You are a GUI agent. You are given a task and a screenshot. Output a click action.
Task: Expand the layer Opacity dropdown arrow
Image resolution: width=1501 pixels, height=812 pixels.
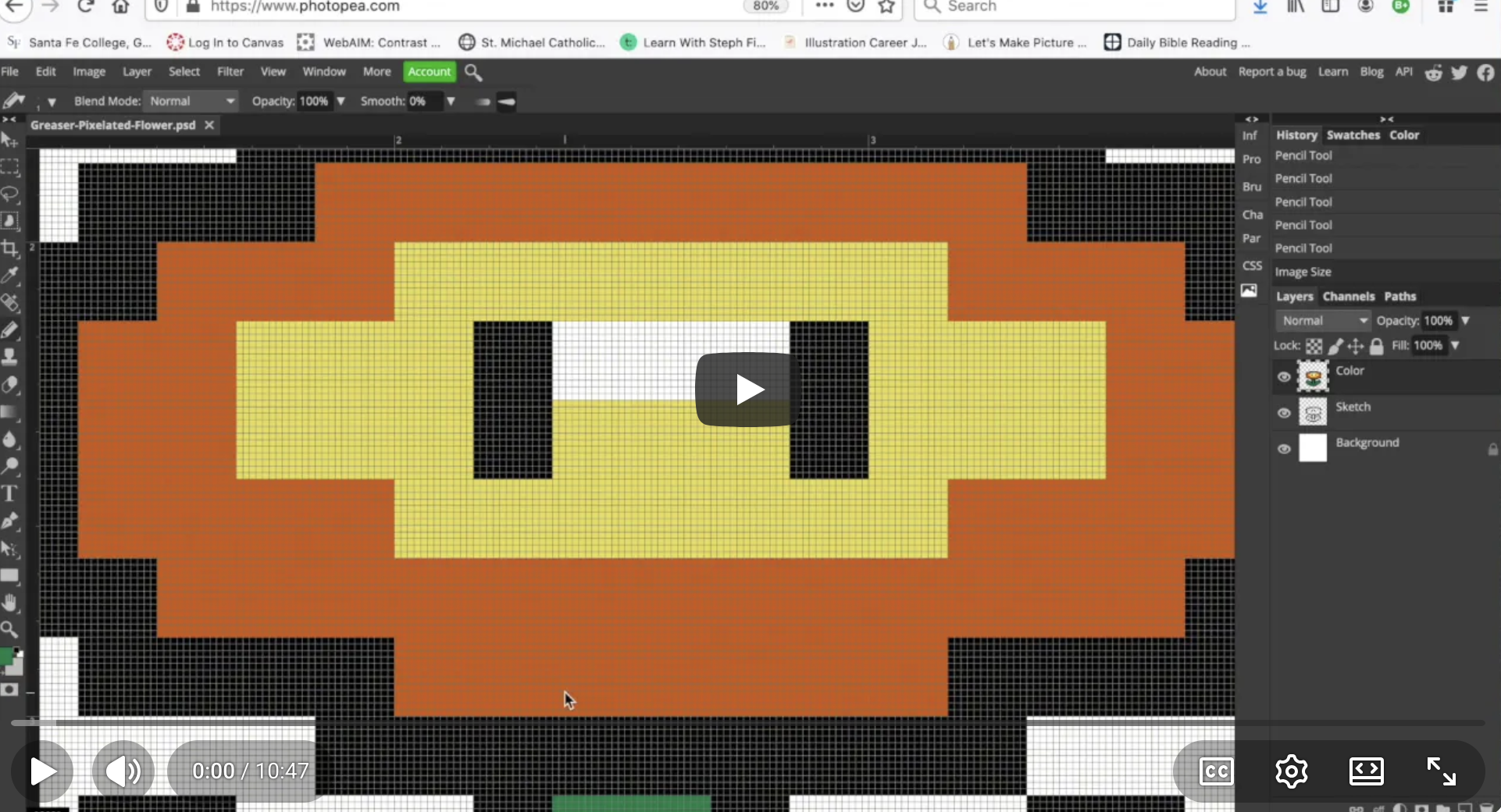tap(1466, 321)
